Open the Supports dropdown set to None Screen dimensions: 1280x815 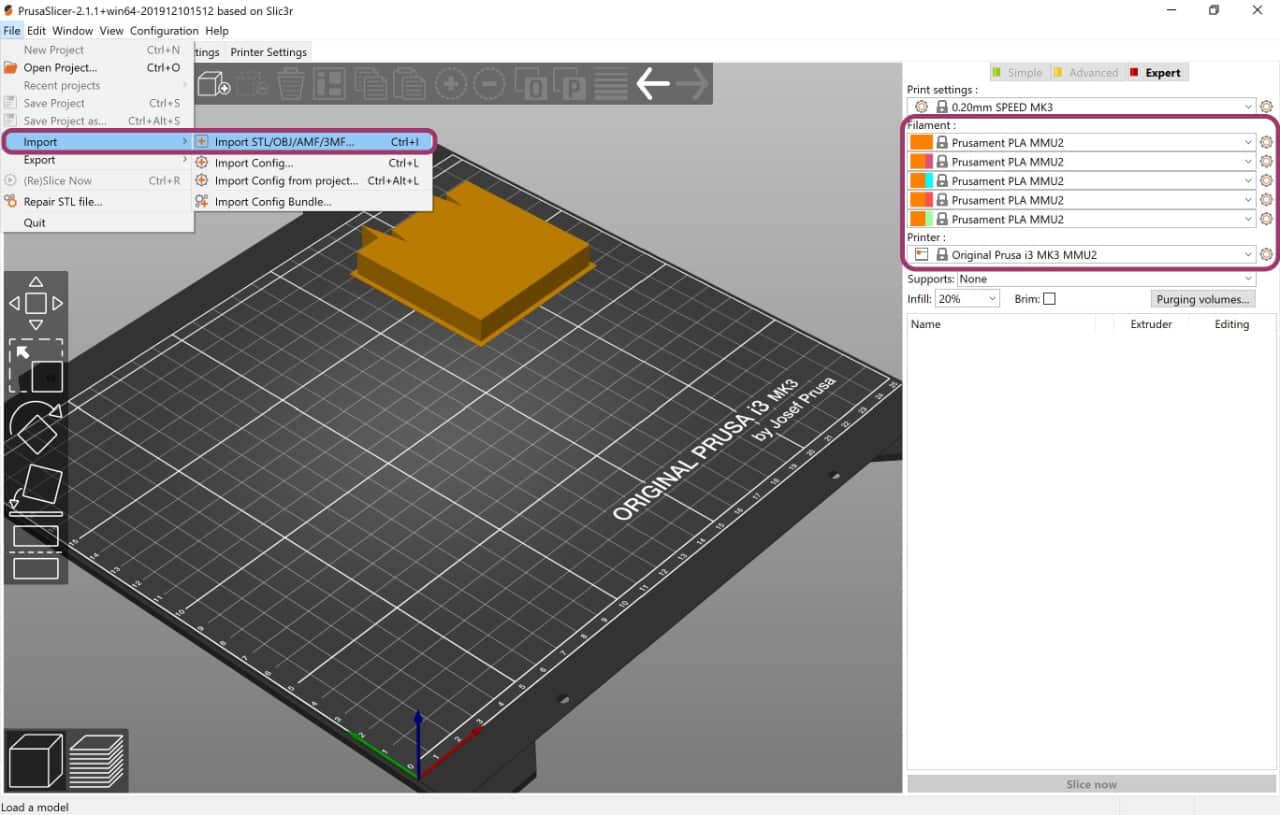click(x=1106, y=279)
